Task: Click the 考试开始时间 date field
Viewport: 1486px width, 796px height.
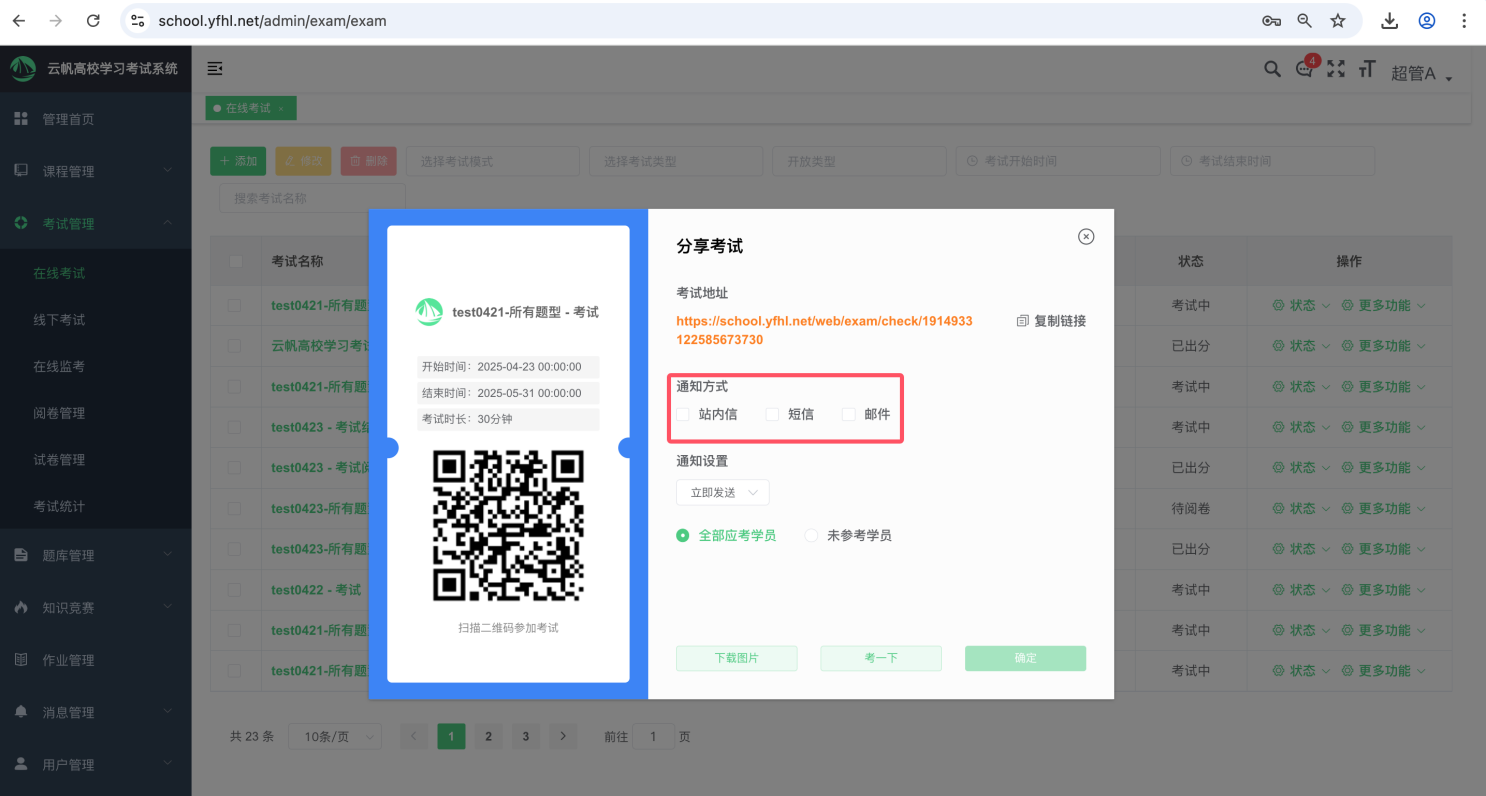Action: point(1057,161)
